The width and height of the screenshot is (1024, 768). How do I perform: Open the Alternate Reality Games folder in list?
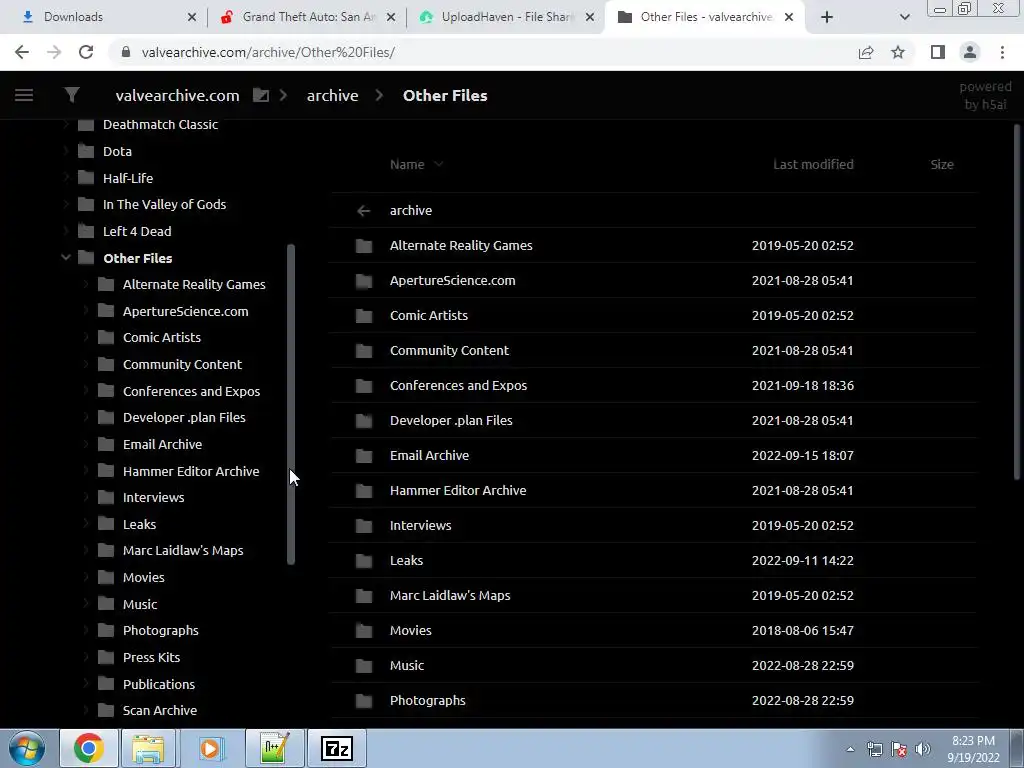point(461,246)
